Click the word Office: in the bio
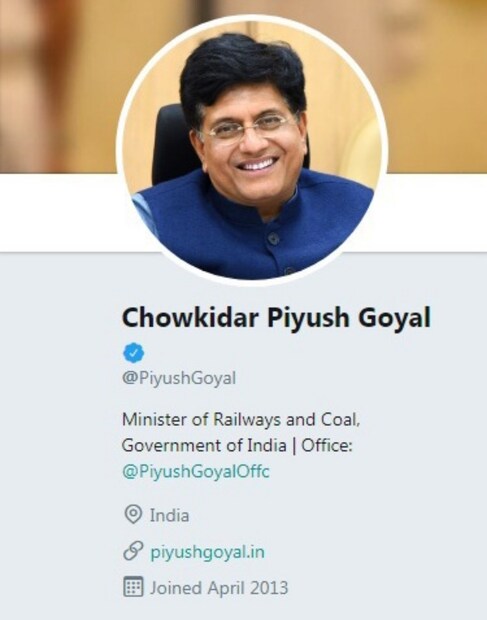Viewport: 487px width, 620px height. click(327, 446)
